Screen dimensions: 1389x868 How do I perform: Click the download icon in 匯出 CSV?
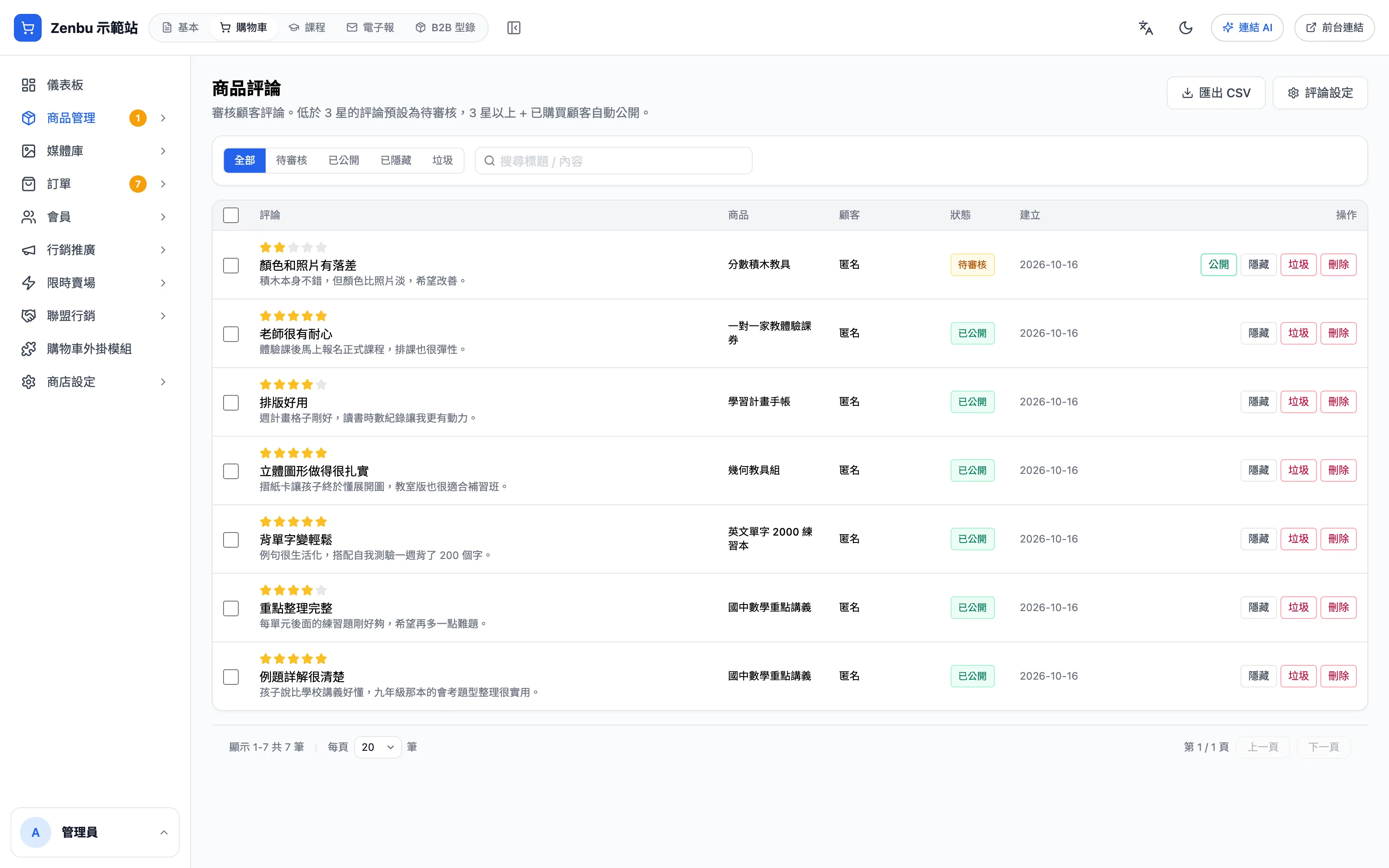click(x=1188, y=93)
